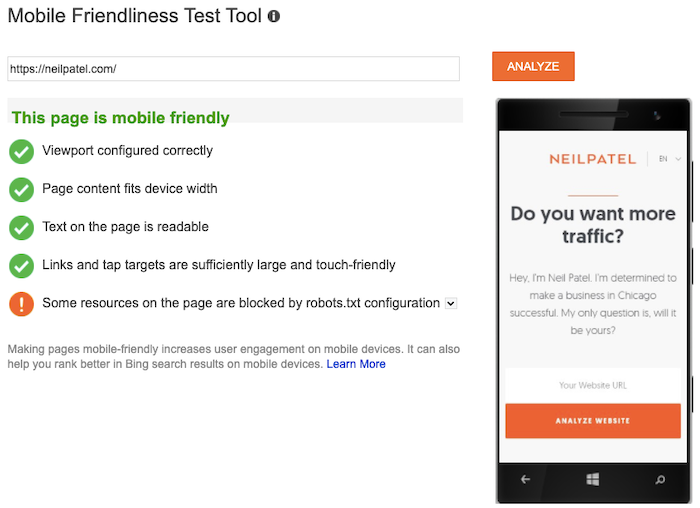The height and width of the screenshot is (508, 700).
Task: Click the 'Do you want more traffic?' headline
Action: 593,225
